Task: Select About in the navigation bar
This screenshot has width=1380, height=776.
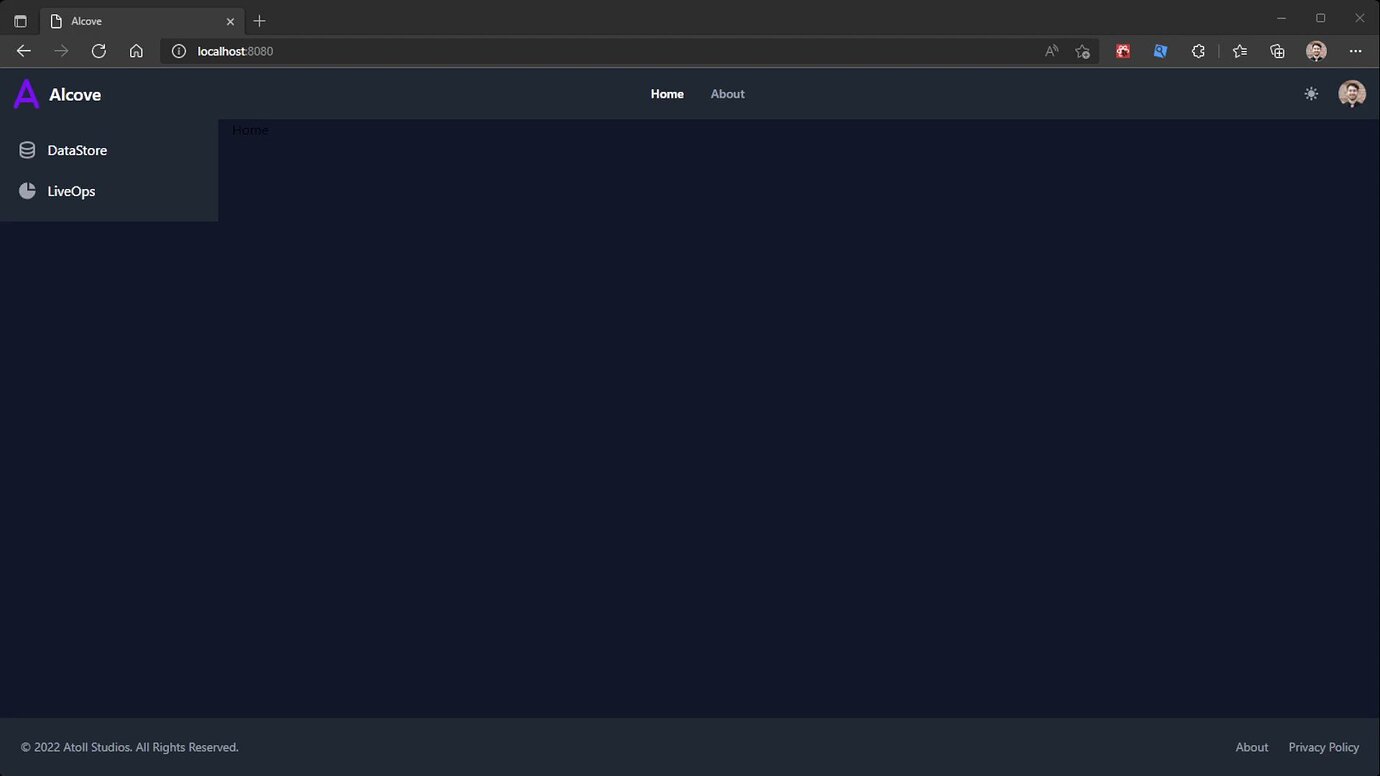Action: click(x=727, y=93)
